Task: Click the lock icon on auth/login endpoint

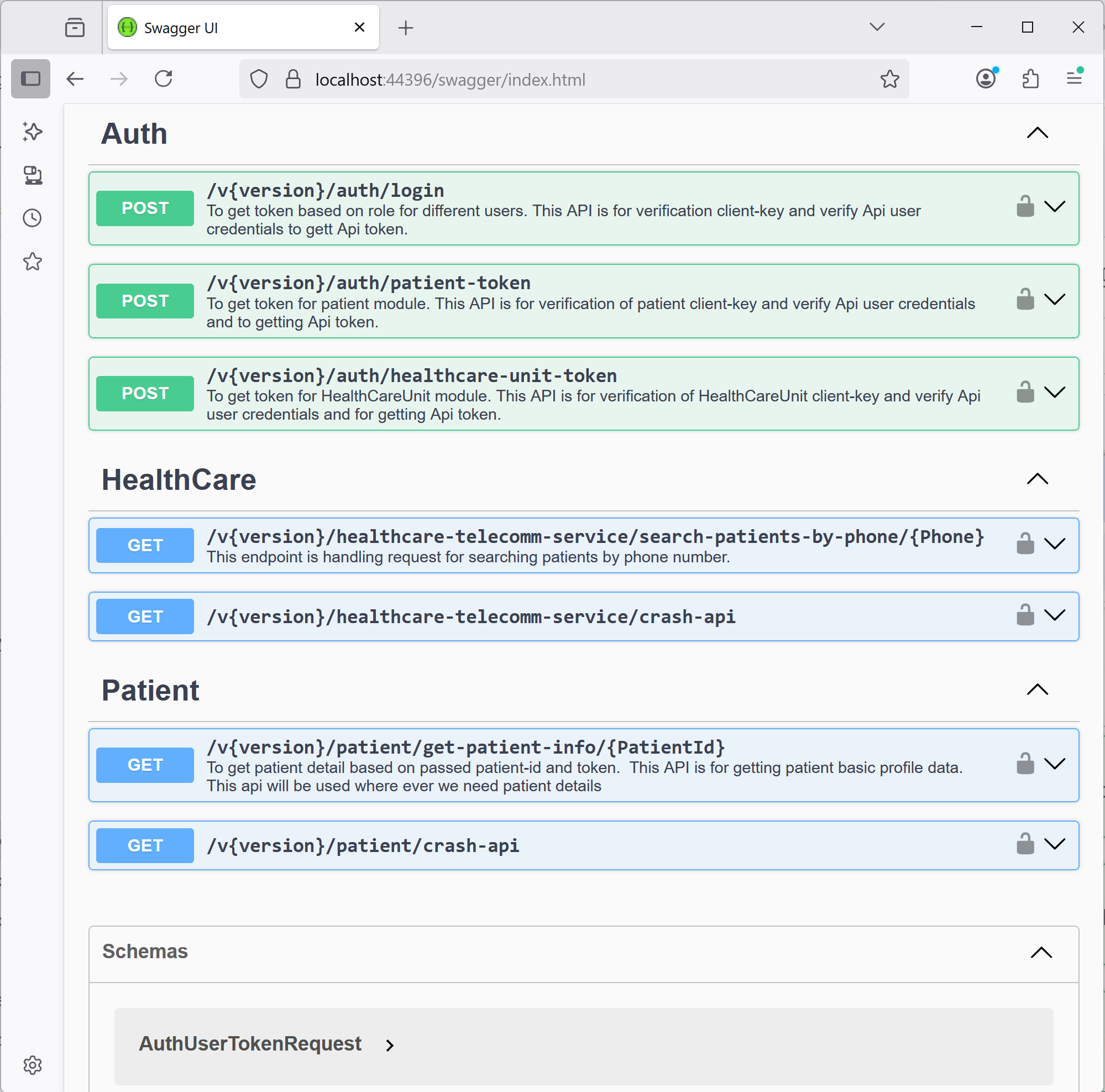Action: coord(1025,206)
